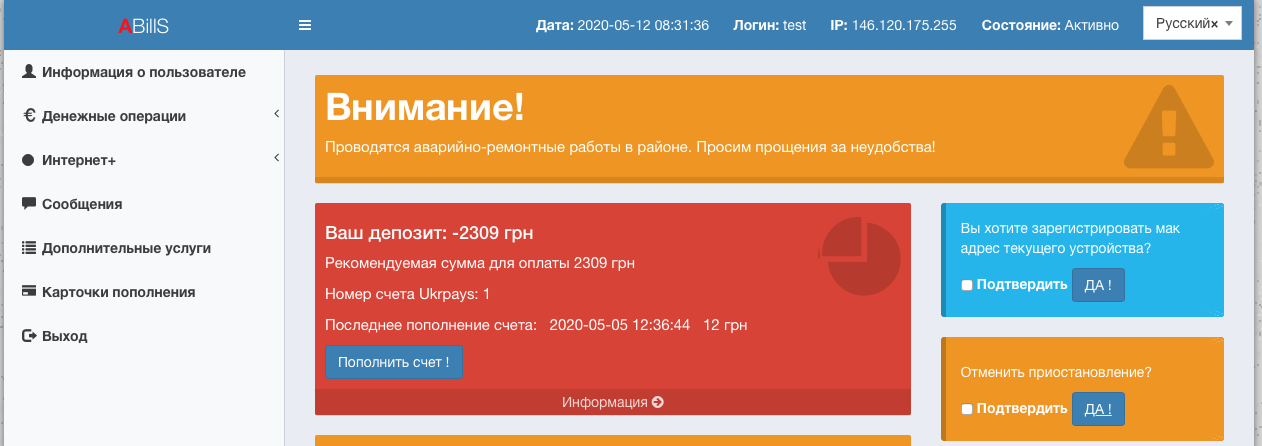The image size is (1262, 446).
Task: Click the euro icon for Денежные операции
Action: (29, 116)
